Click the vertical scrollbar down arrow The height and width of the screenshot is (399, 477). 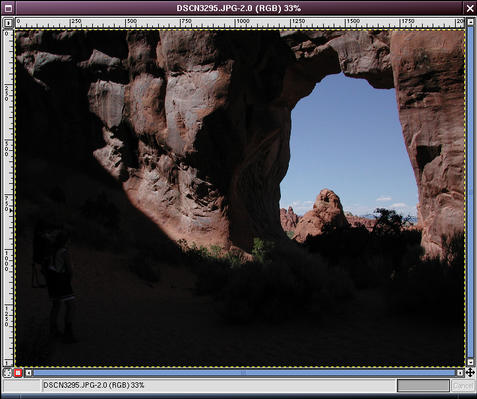coord(470,362)
